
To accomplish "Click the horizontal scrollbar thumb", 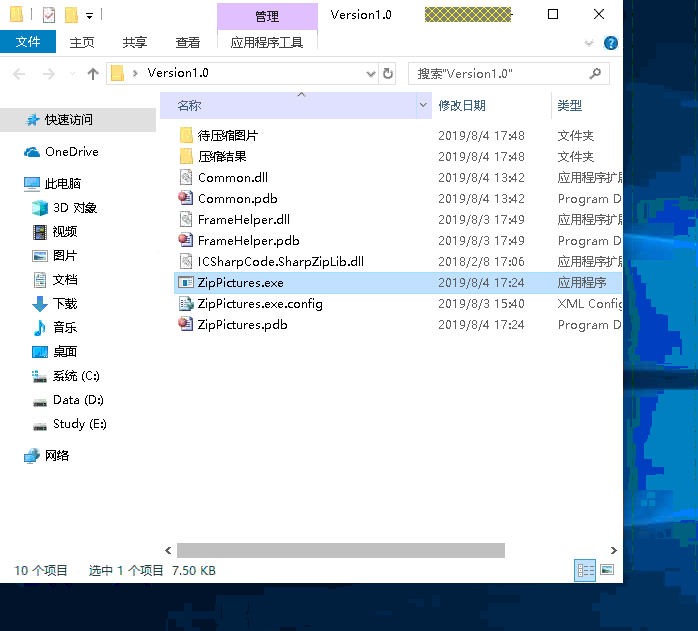I will pyautogui.click(x=341, y=550).
